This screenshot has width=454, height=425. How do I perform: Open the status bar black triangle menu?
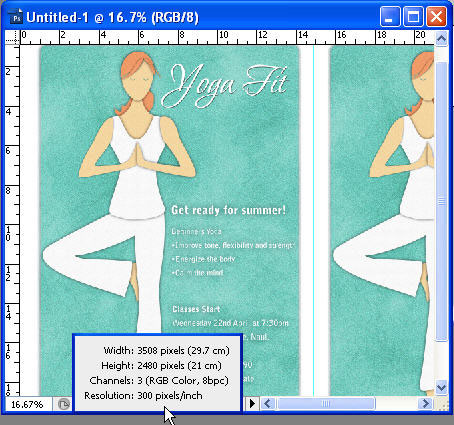pyautogui.click(x=252, y=404)
